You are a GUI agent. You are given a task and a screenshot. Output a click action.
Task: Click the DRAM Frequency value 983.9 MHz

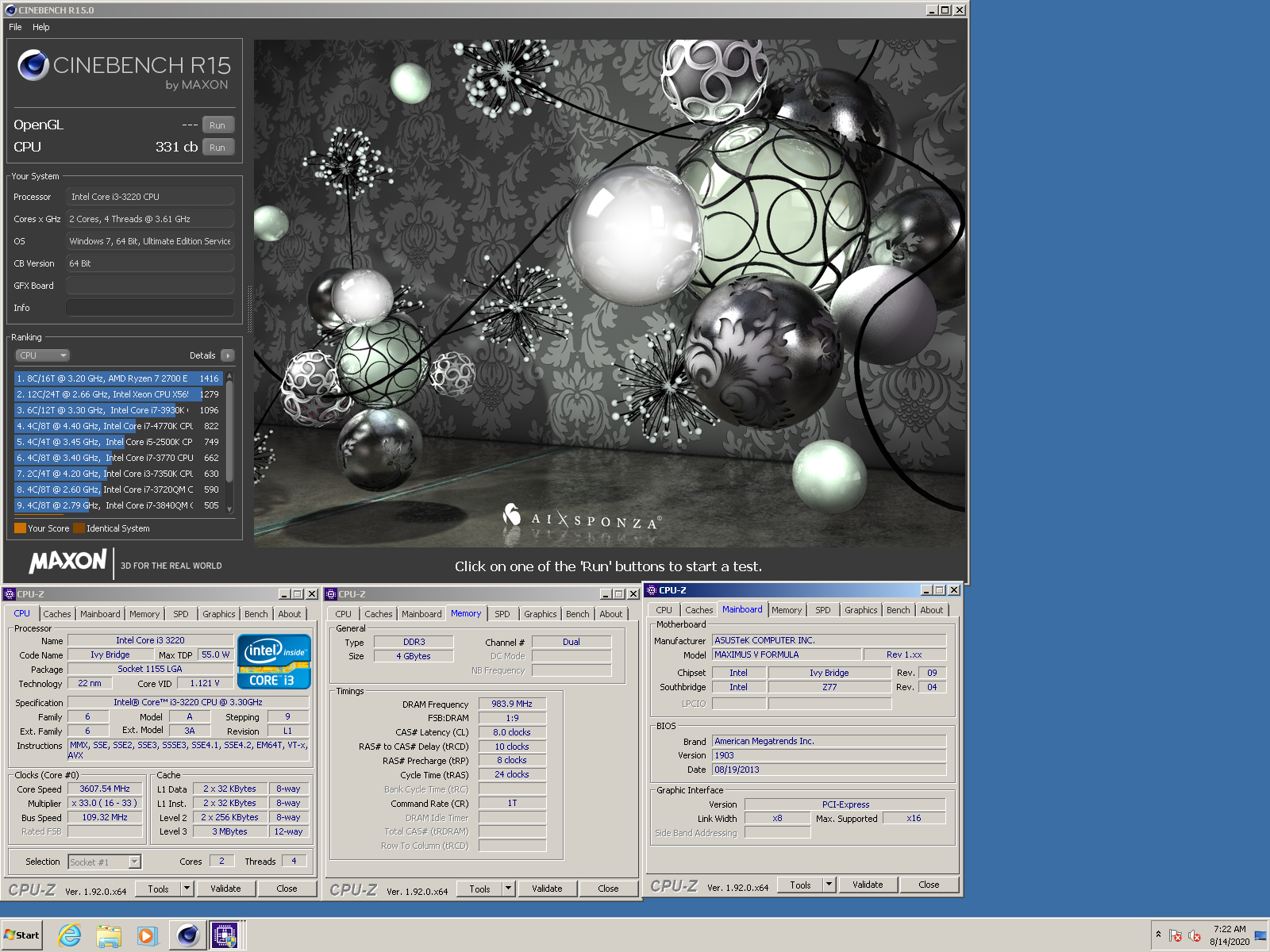click(x=512, y=704)
